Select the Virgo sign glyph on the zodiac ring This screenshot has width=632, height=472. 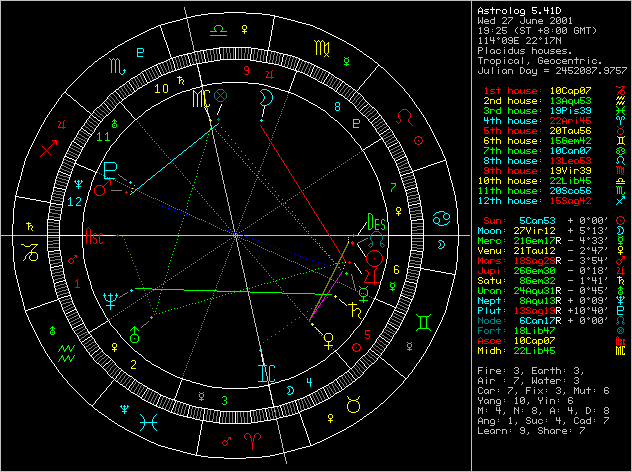[x=322, y=46]
